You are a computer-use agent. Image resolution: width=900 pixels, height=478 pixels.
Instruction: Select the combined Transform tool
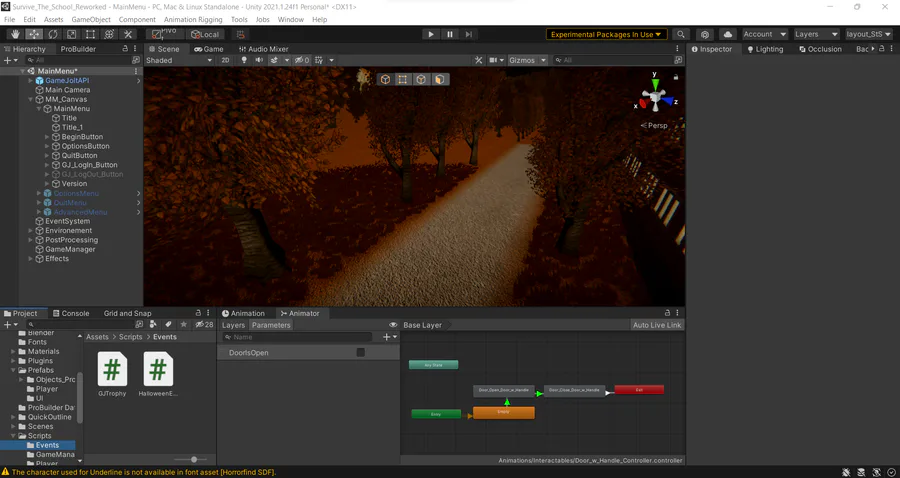click(x=109, y=34)
